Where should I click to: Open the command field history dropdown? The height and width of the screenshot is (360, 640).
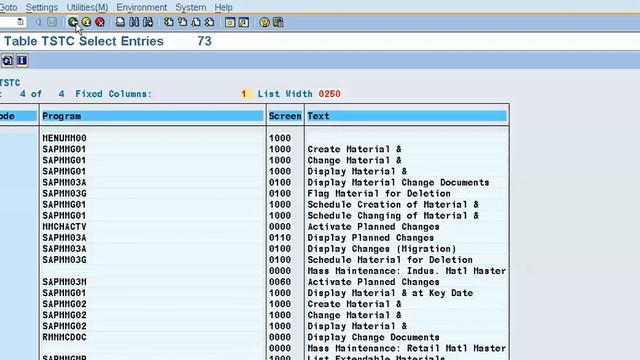[x=20, y=22]
